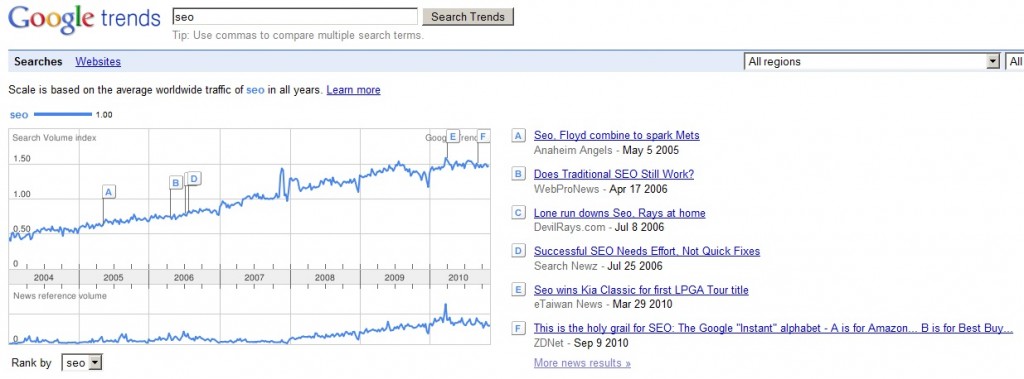The height and width of the screenshot is (379, 1024).
Task: Select marker B flag on the chart
Action: pos(176,182)
